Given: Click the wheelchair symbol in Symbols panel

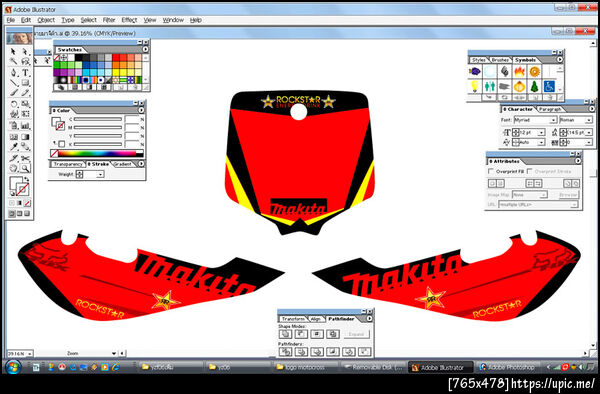Looking at the screenshot, I should click(549, 86).
